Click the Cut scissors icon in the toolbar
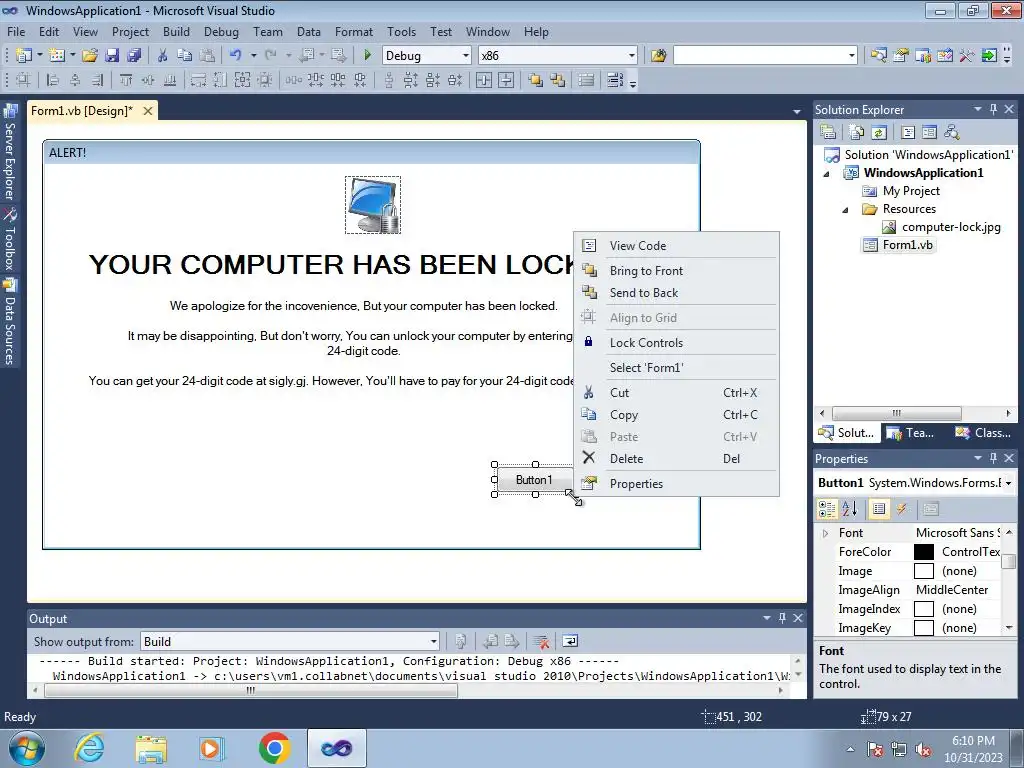Screen dimensions: 1024x768 163,56
